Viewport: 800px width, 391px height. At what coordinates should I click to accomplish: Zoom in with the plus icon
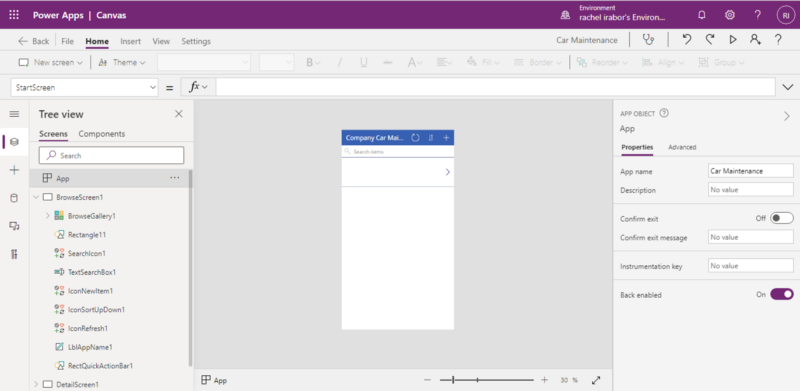point(544,380)
